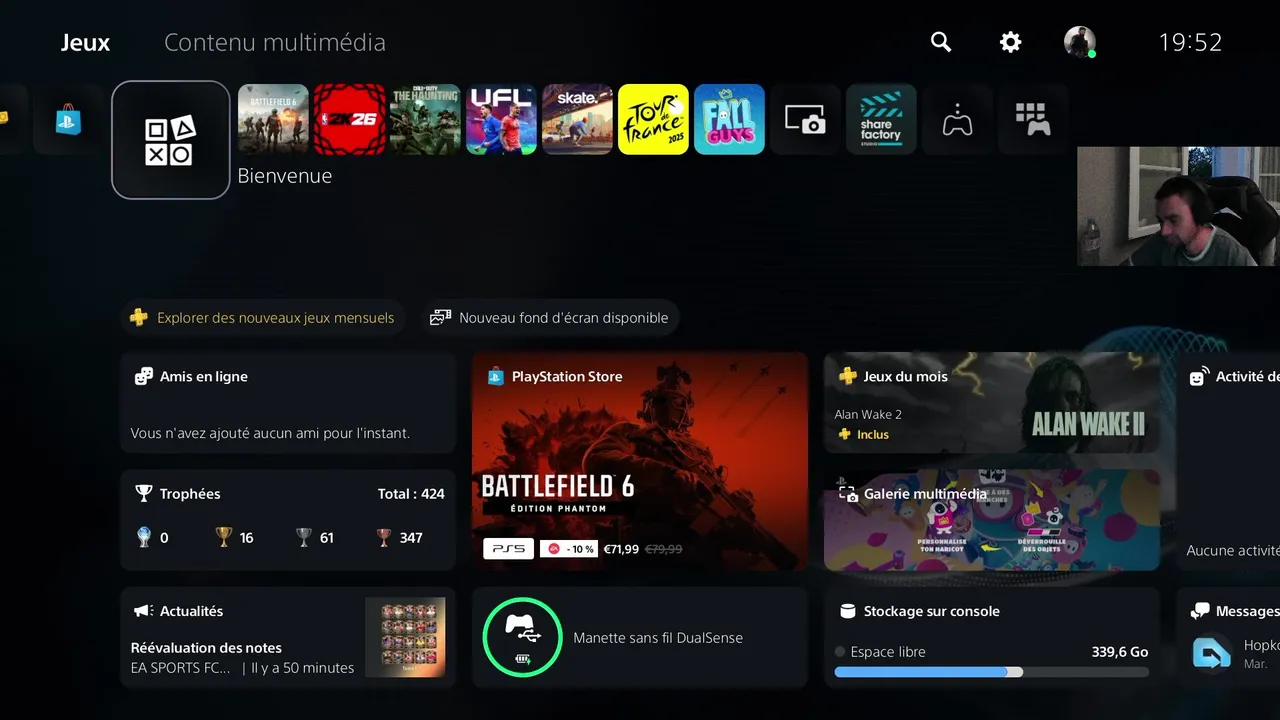
Task: Click the 'Manette sans fil DualSense' label
Action: (x=658, y=638)
